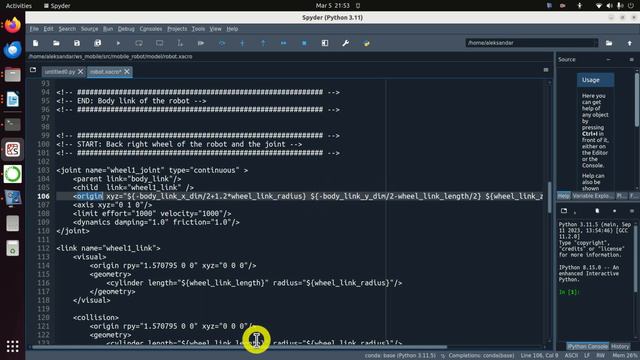Click the debugger execute current line icon
Viewport: 640px width, 360px height.
(222, 43)
